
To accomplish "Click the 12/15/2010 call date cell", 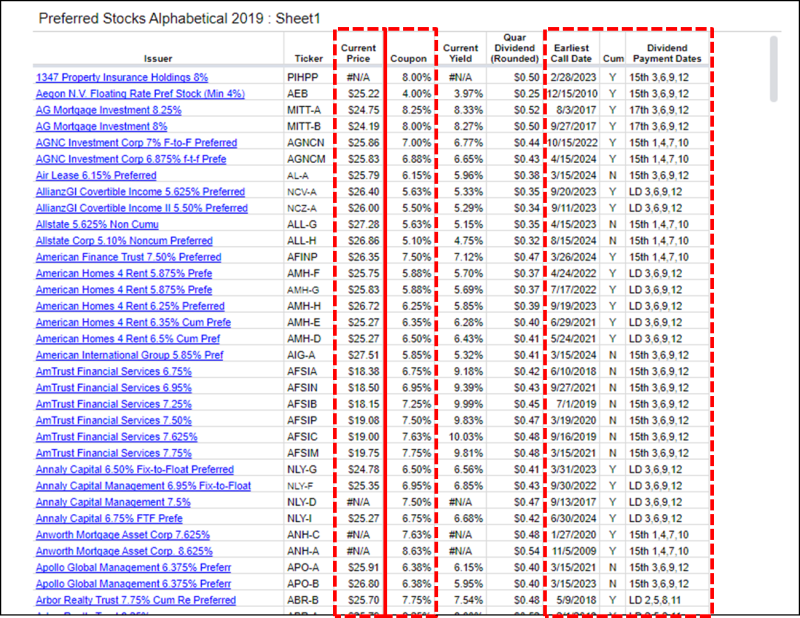I will (x=572, y=94).
